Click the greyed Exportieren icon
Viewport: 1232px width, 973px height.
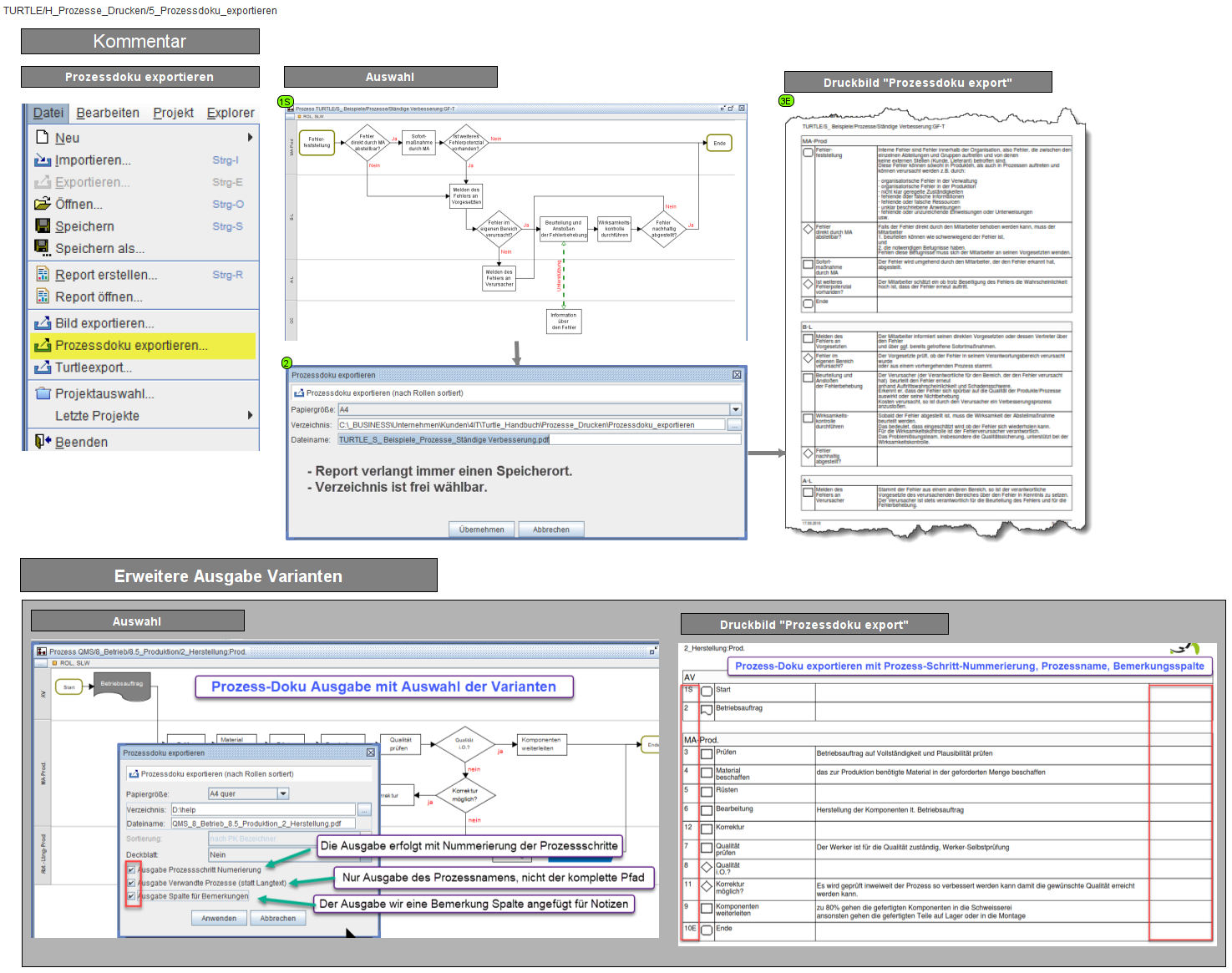click(x=43, y=181)
